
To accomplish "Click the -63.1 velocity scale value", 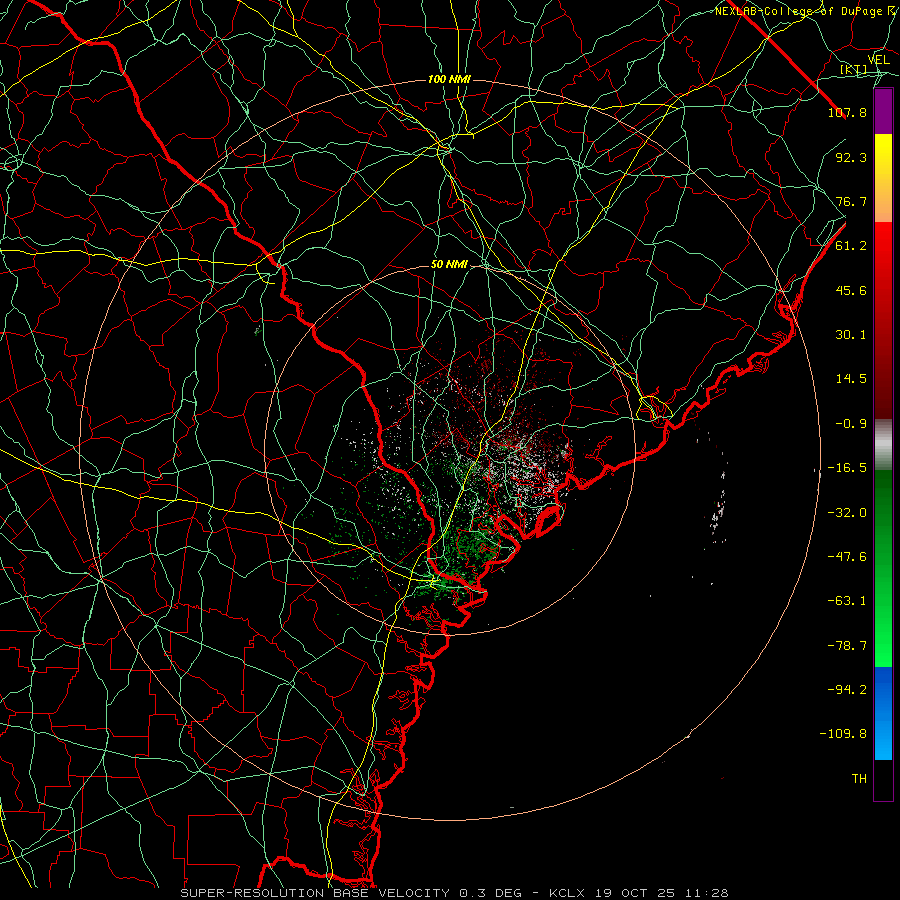I will pyautogui.click(x=847, y=601).
